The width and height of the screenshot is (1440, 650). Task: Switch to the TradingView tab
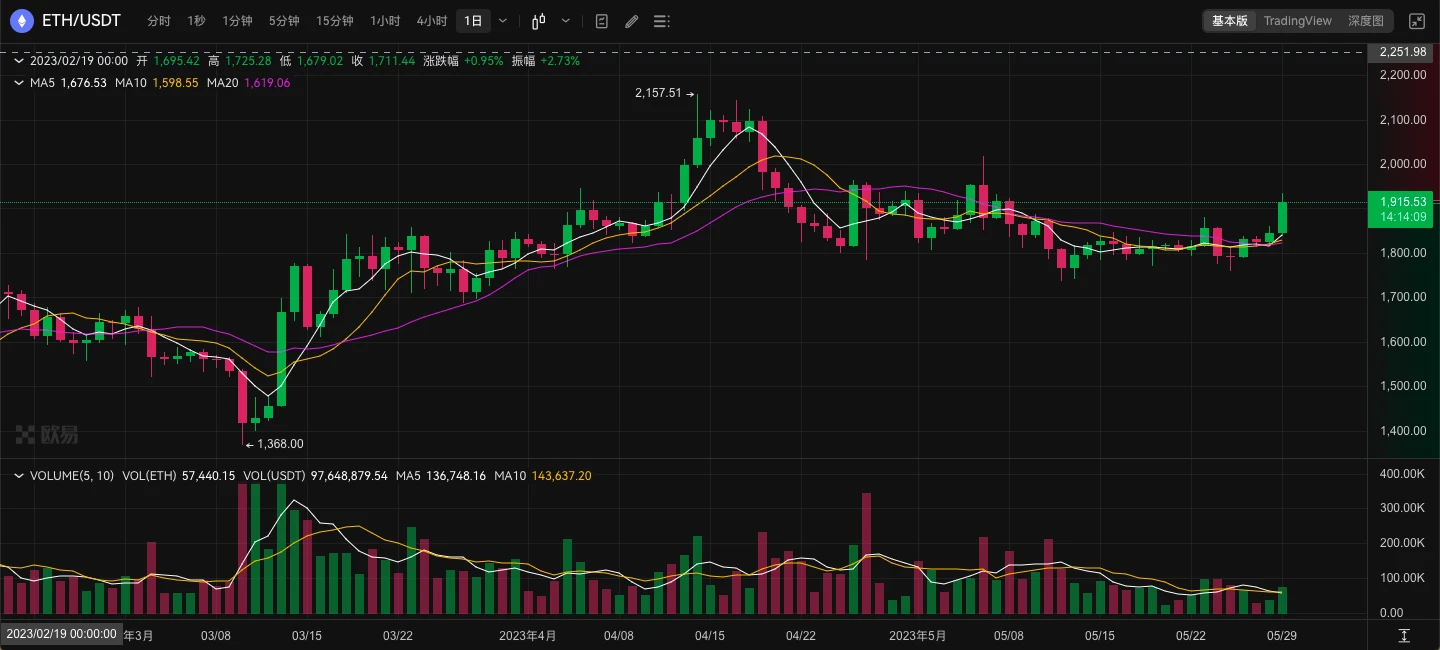[x=1297, y=20]
